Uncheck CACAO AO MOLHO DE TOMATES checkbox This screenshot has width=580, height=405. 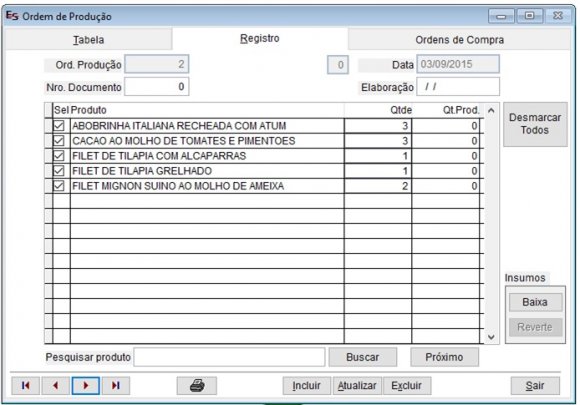click(x=59, y=141)
